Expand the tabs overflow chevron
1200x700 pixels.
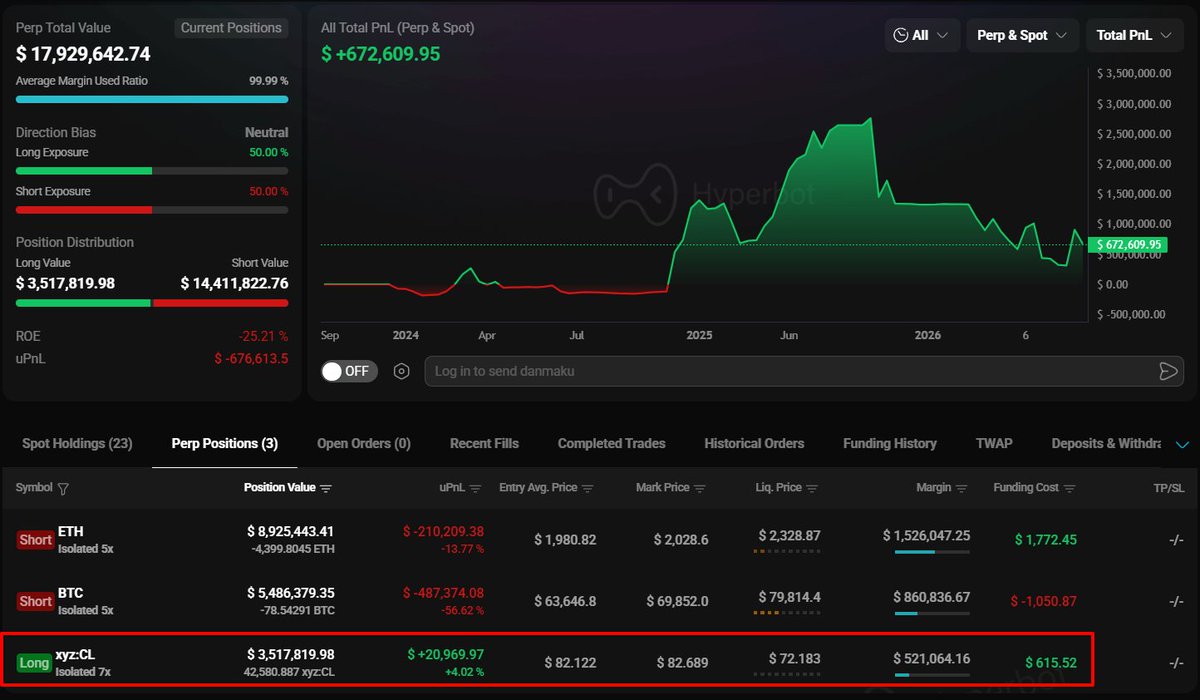point(1183,444)
